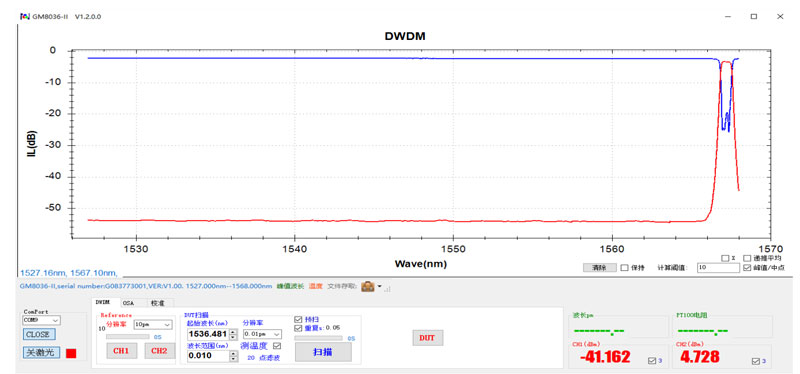Viewport: 800px width, 374px height.
Task: Expand the Reference 10pm resolution dropdown
Action: tap(153, 324)
